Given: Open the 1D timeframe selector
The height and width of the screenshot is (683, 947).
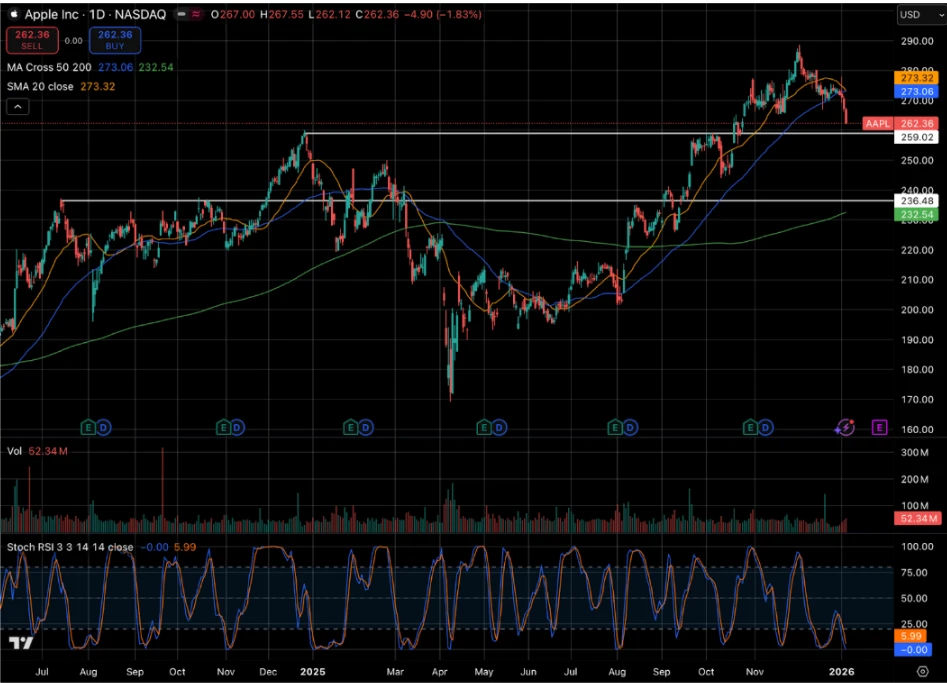Looking at the screenshot, I should (x=97, y=14).
